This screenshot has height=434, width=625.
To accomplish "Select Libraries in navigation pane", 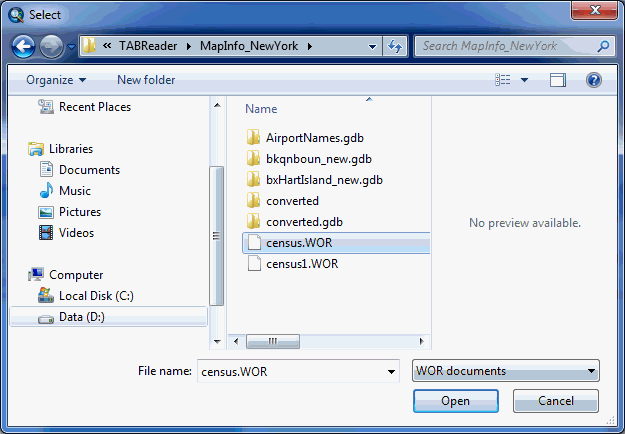I will (71, 149).
